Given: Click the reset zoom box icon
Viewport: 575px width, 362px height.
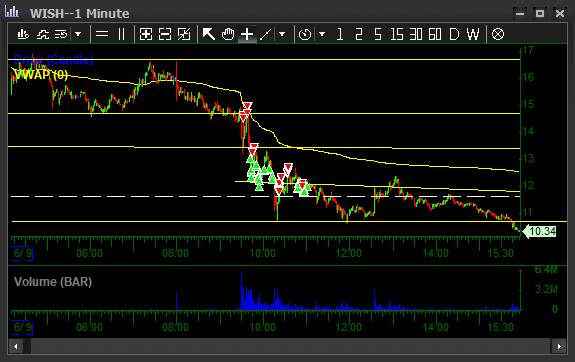Looking at the screenshot, I should [x=184, y=34].
